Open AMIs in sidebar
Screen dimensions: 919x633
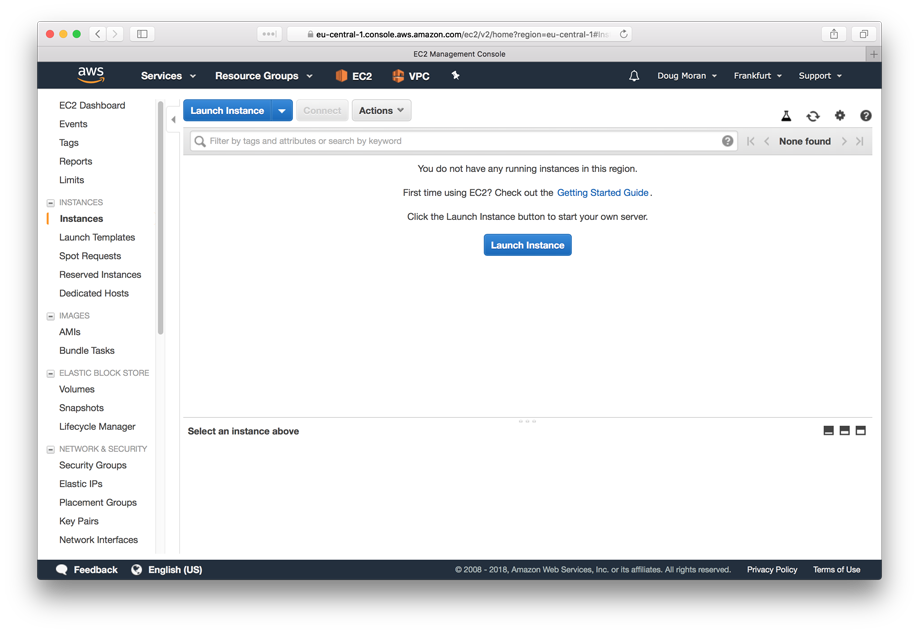coord(69,332)
